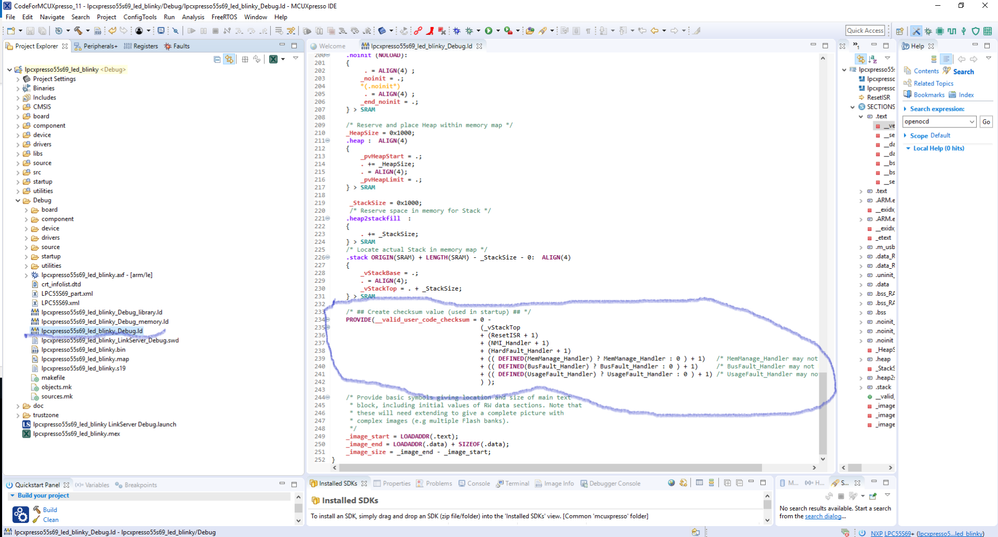Open the green waveform Clocks perspective icon
998x537 pixels.
pyautogui.click(x=952, y=31)
